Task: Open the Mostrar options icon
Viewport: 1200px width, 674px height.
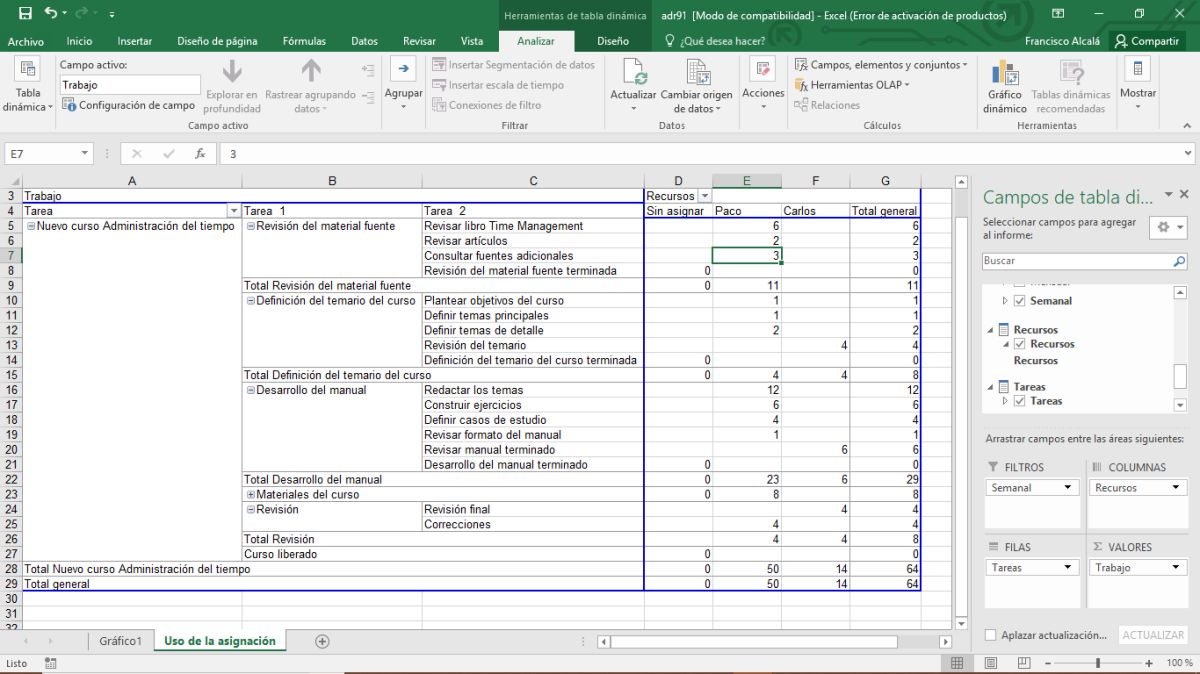Action: click(x=1138, y=70)
